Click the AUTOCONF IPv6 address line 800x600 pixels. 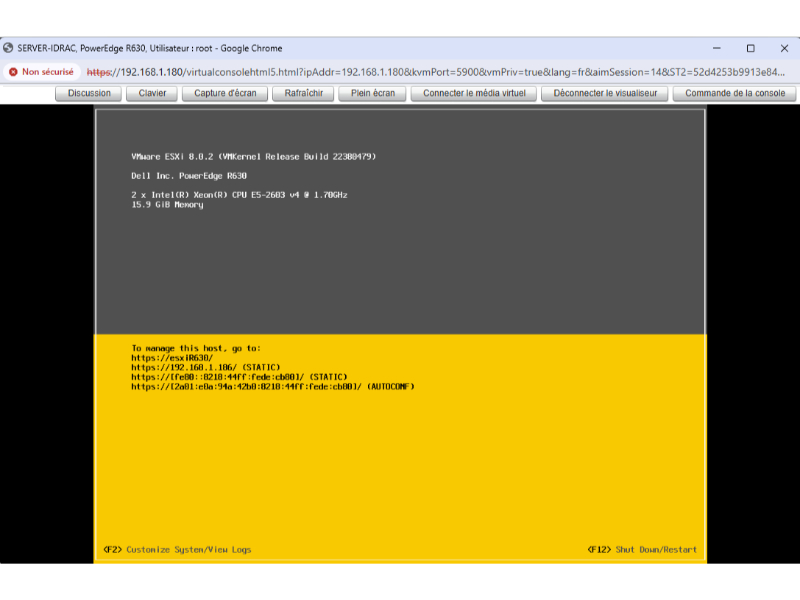click(272, 386)
